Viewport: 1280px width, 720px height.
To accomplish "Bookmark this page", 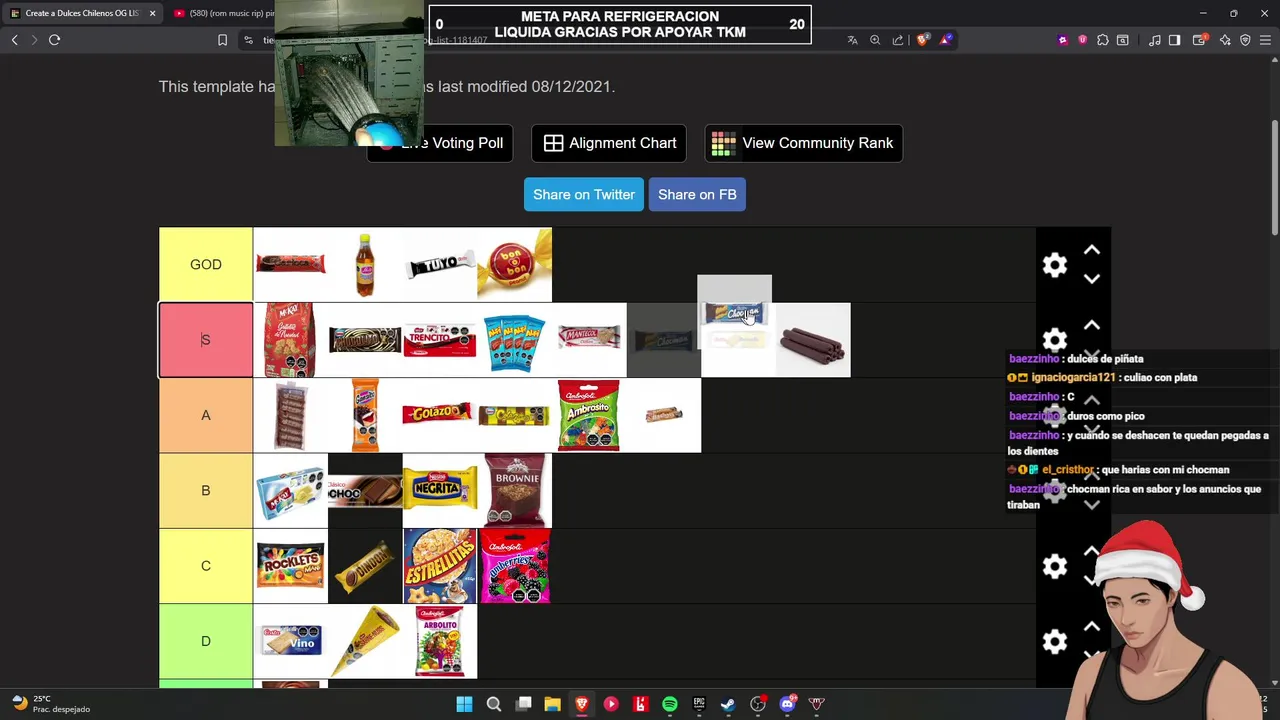I will (x=222, y=40).
